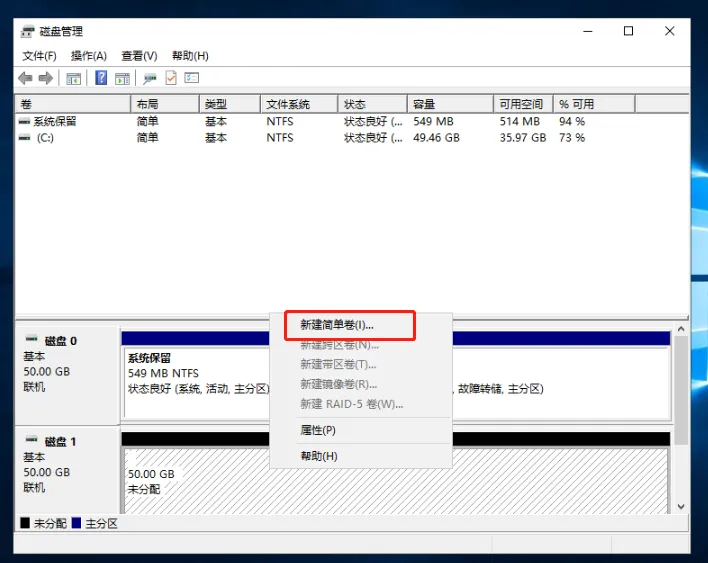Image resolution: width=708 pixels, height=563 pixels.
Task: Click the drive icon beside (C:) row
Action: click(x=24, y=138)
